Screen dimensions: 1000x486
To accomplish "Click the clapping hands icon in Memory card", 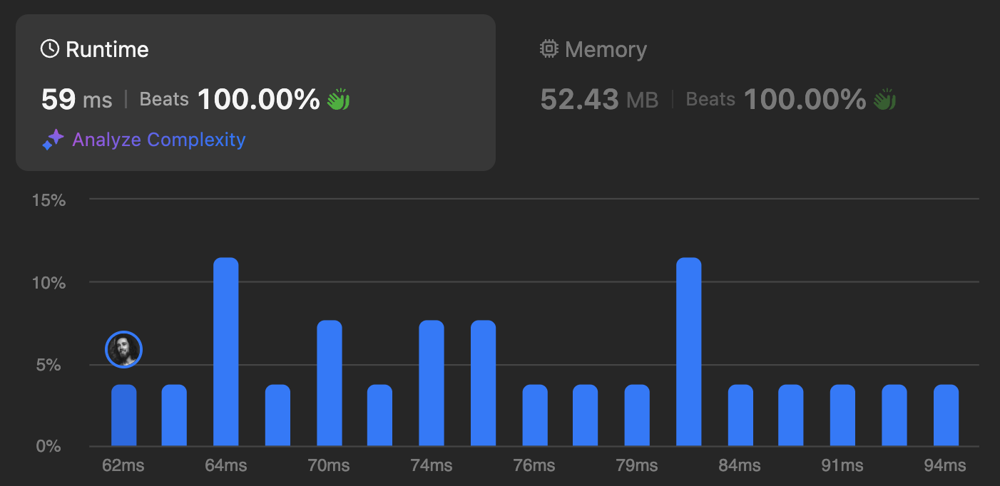I will point(884,99).
